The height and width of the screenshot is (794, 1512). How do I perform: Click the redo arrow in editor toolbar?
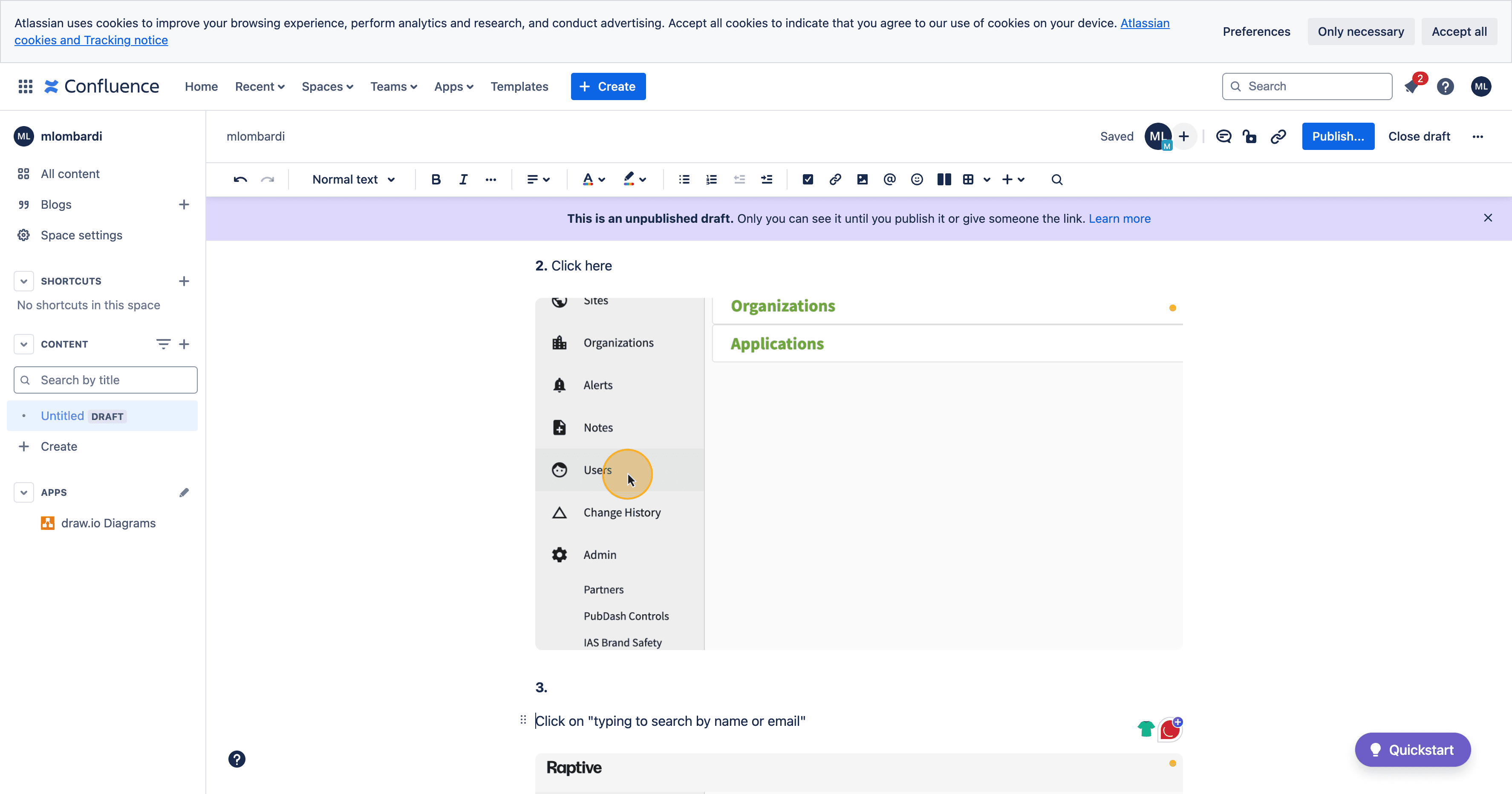click(x=268, y=180)
